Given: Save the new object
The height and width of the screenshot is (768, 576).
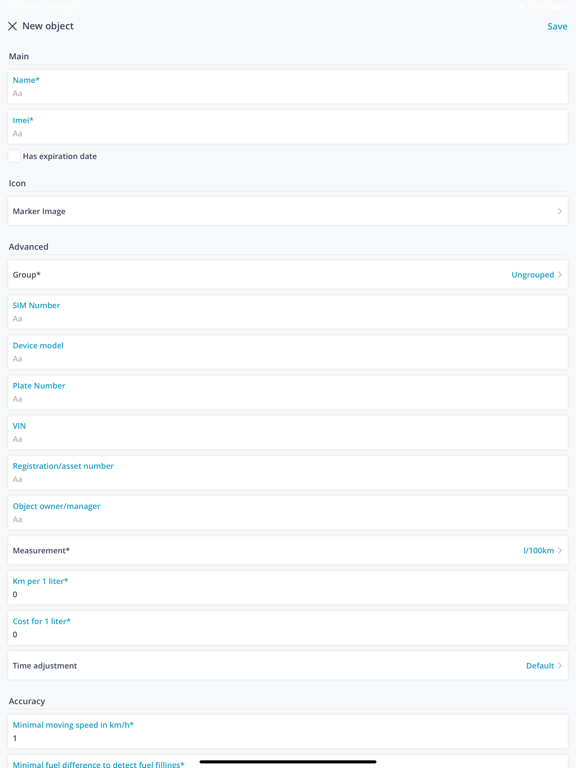Looking at the screenshot, I should coord(557,26).
